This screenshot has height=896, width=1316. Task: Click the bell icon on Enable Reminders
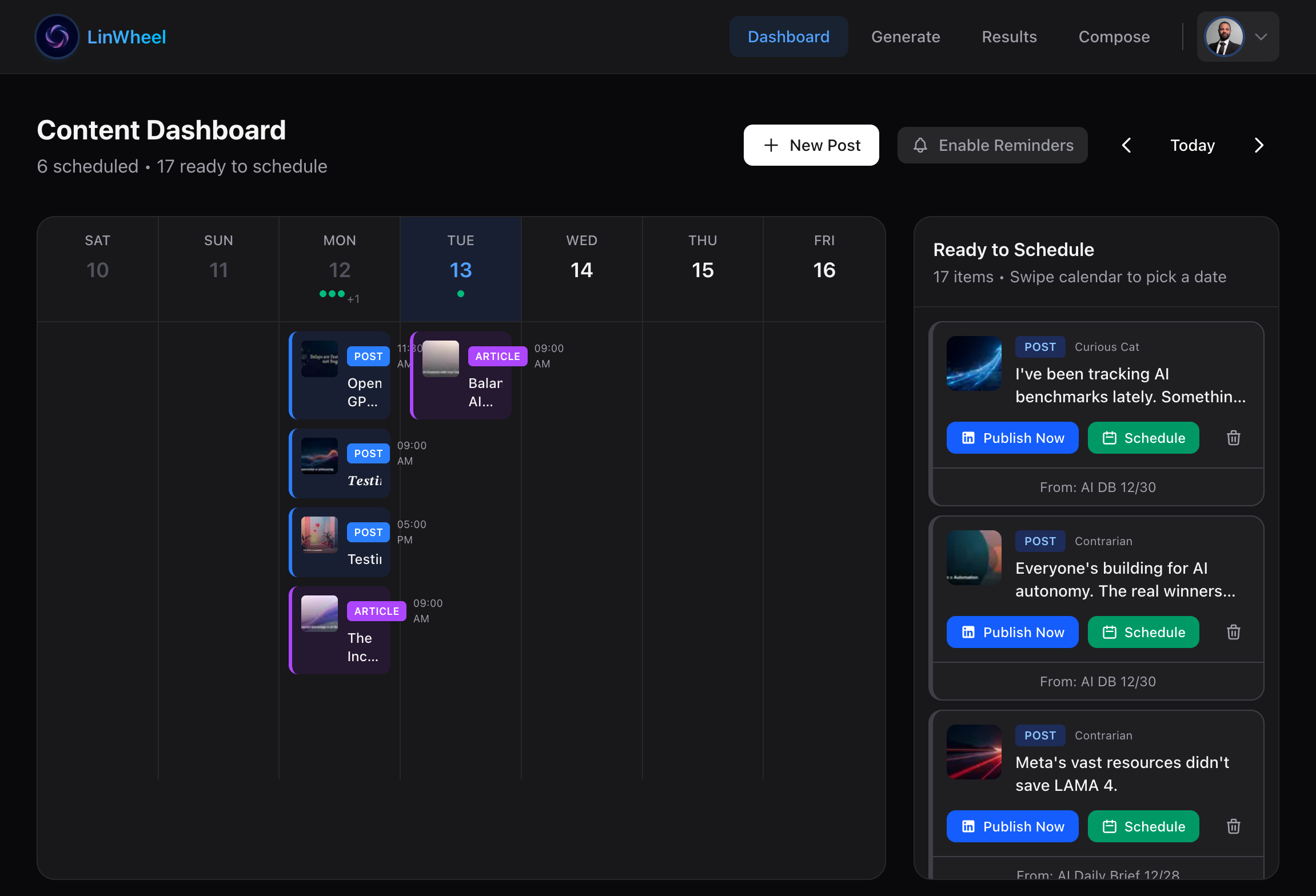tap(919, 145)
